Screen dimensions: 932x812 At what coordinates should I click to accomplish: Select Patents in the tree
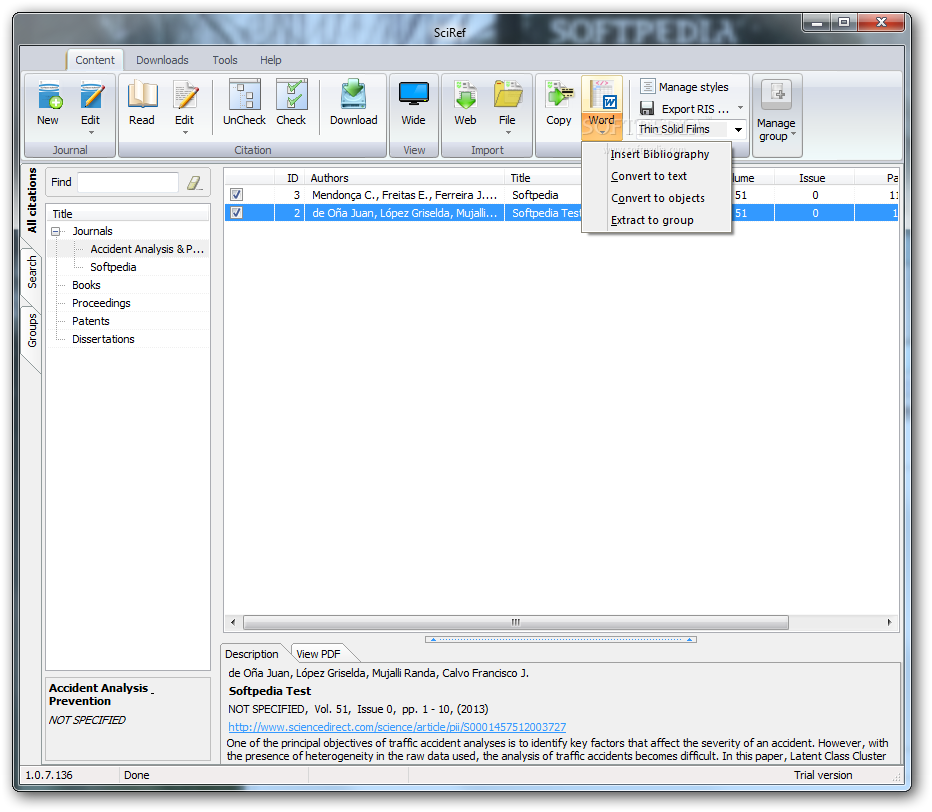pos(90,321)
